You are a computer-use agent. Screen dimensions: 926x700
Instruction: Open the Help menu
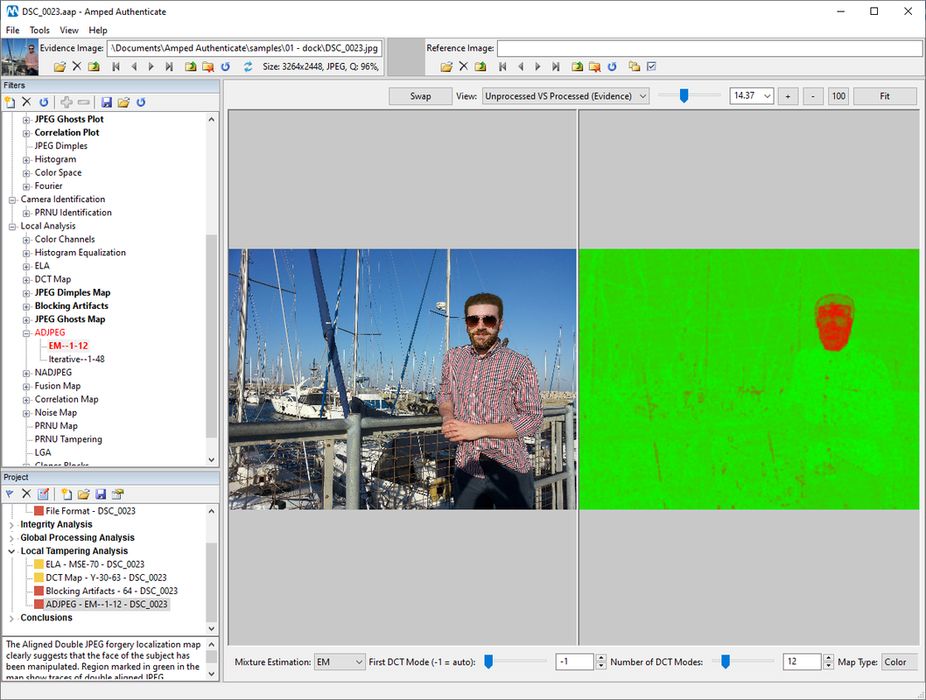(x=98, y=30)
